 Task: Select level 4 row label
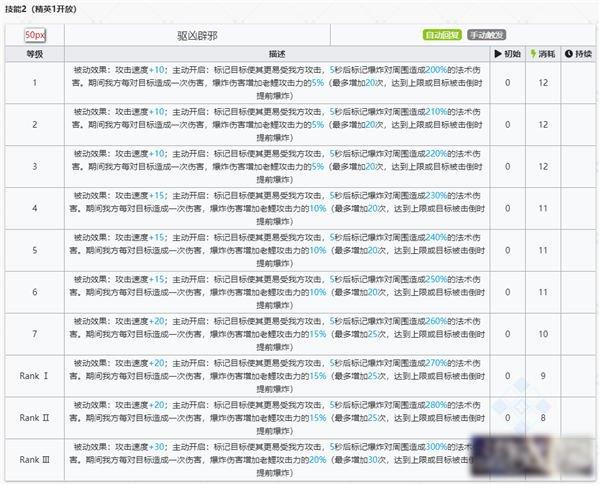pos(35,208)
